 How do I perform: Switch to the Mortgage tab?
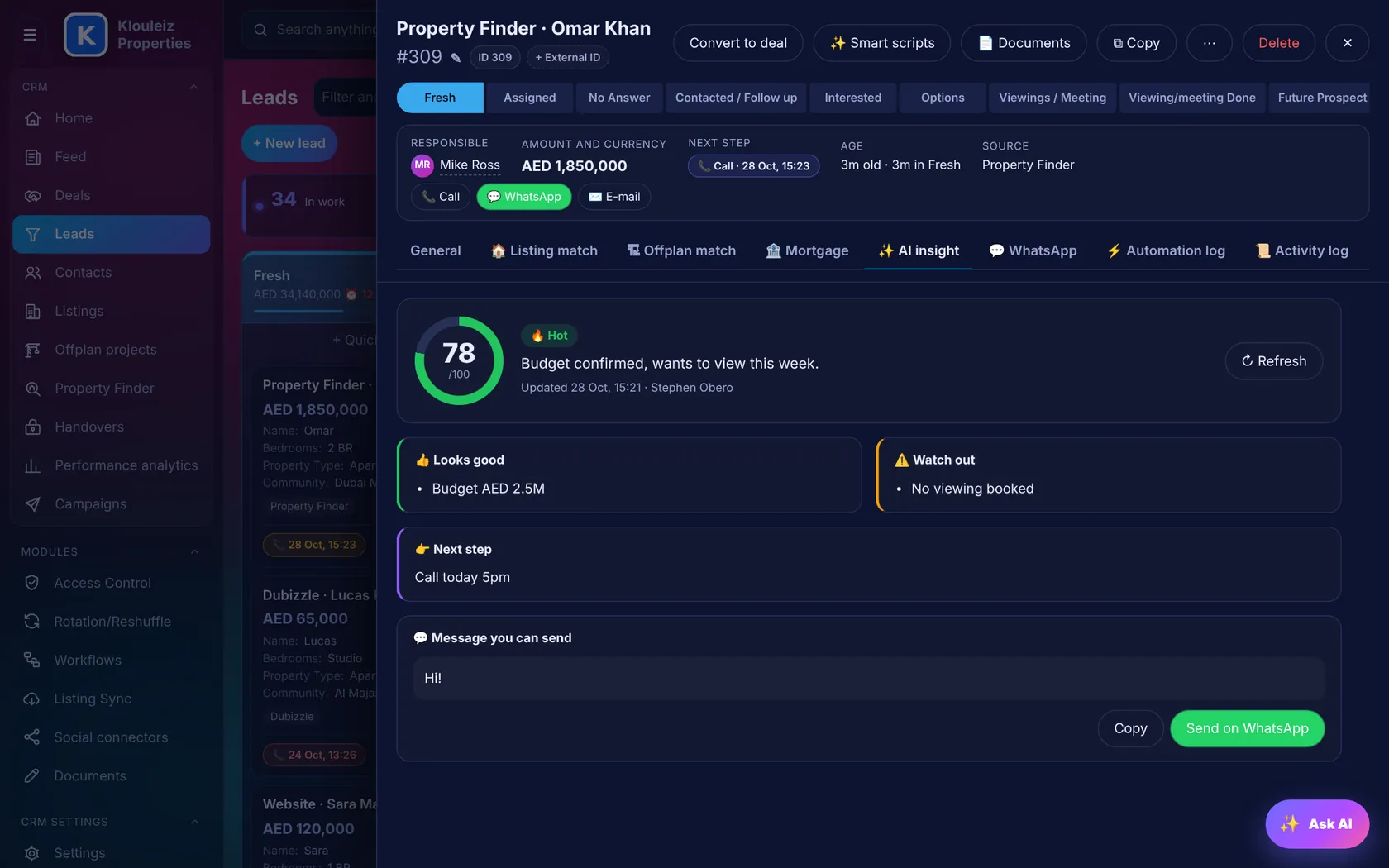click(x=807, y=250)
